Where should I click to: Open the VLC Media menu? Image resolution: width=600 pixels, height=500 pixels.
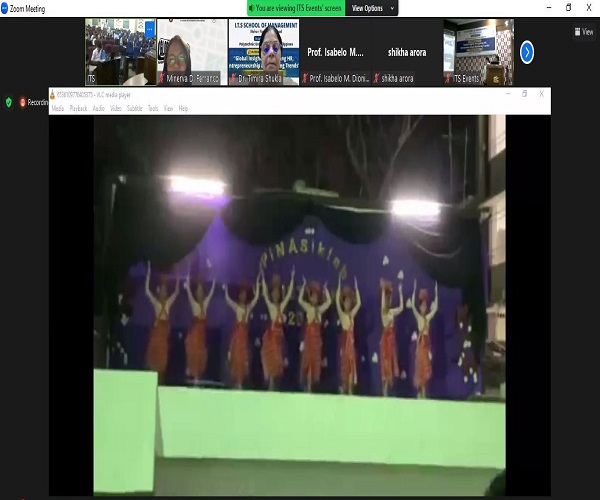(58, 109)
